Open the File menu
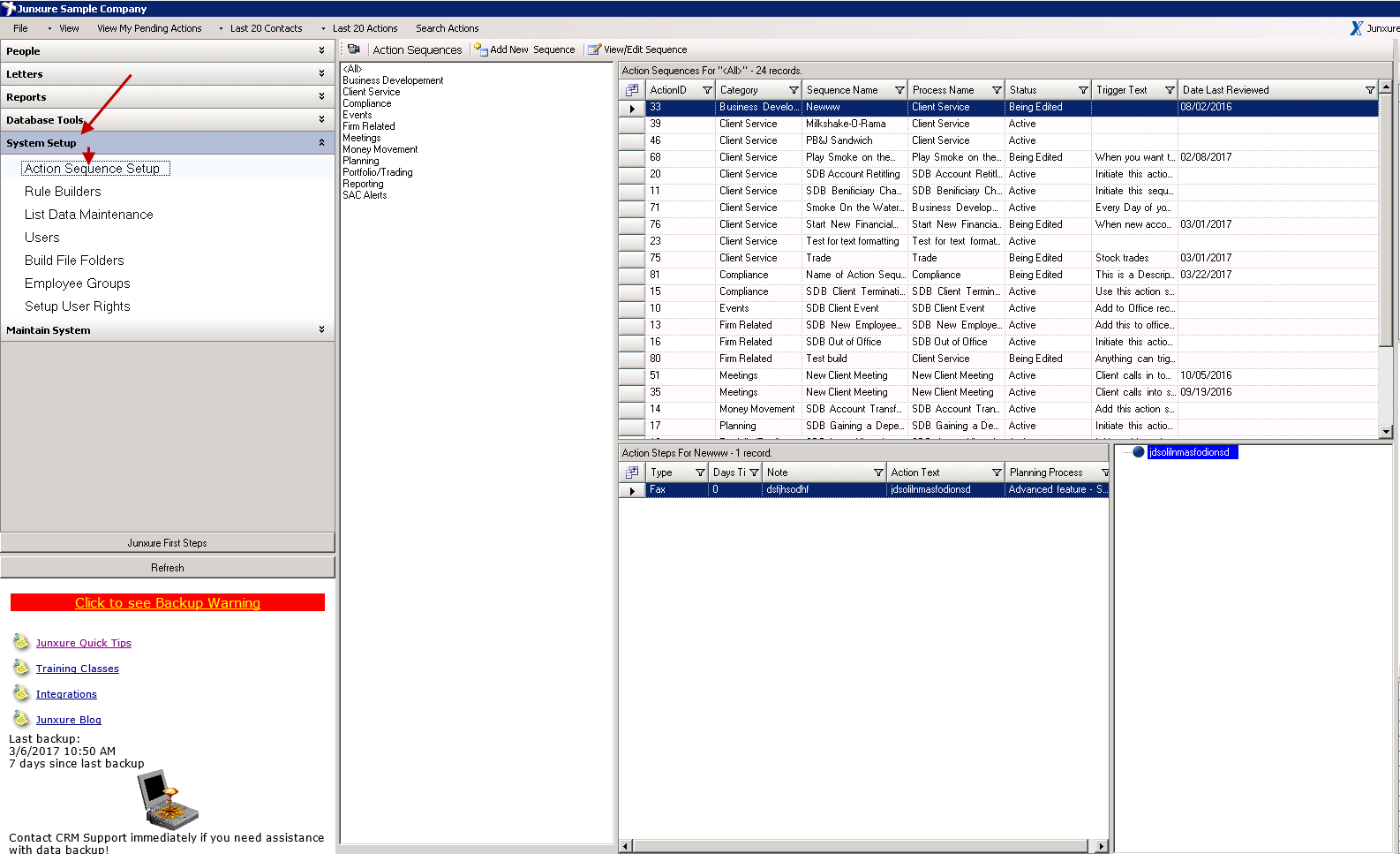Image resolution: width=1400 pixels, height=854 pixels. pos(20,28)
